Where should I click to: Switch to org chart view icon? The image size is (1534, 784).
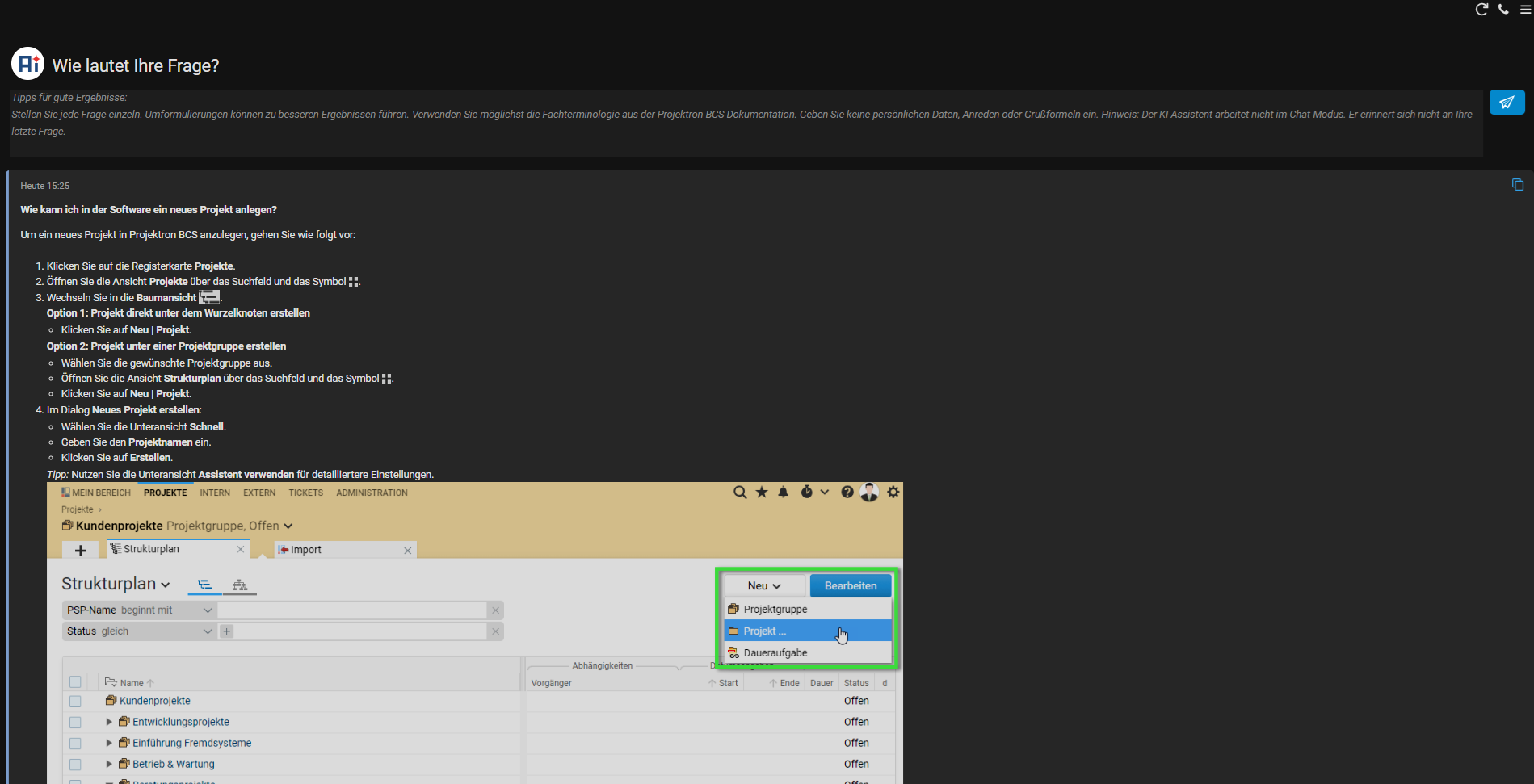[x=240, y=585]
